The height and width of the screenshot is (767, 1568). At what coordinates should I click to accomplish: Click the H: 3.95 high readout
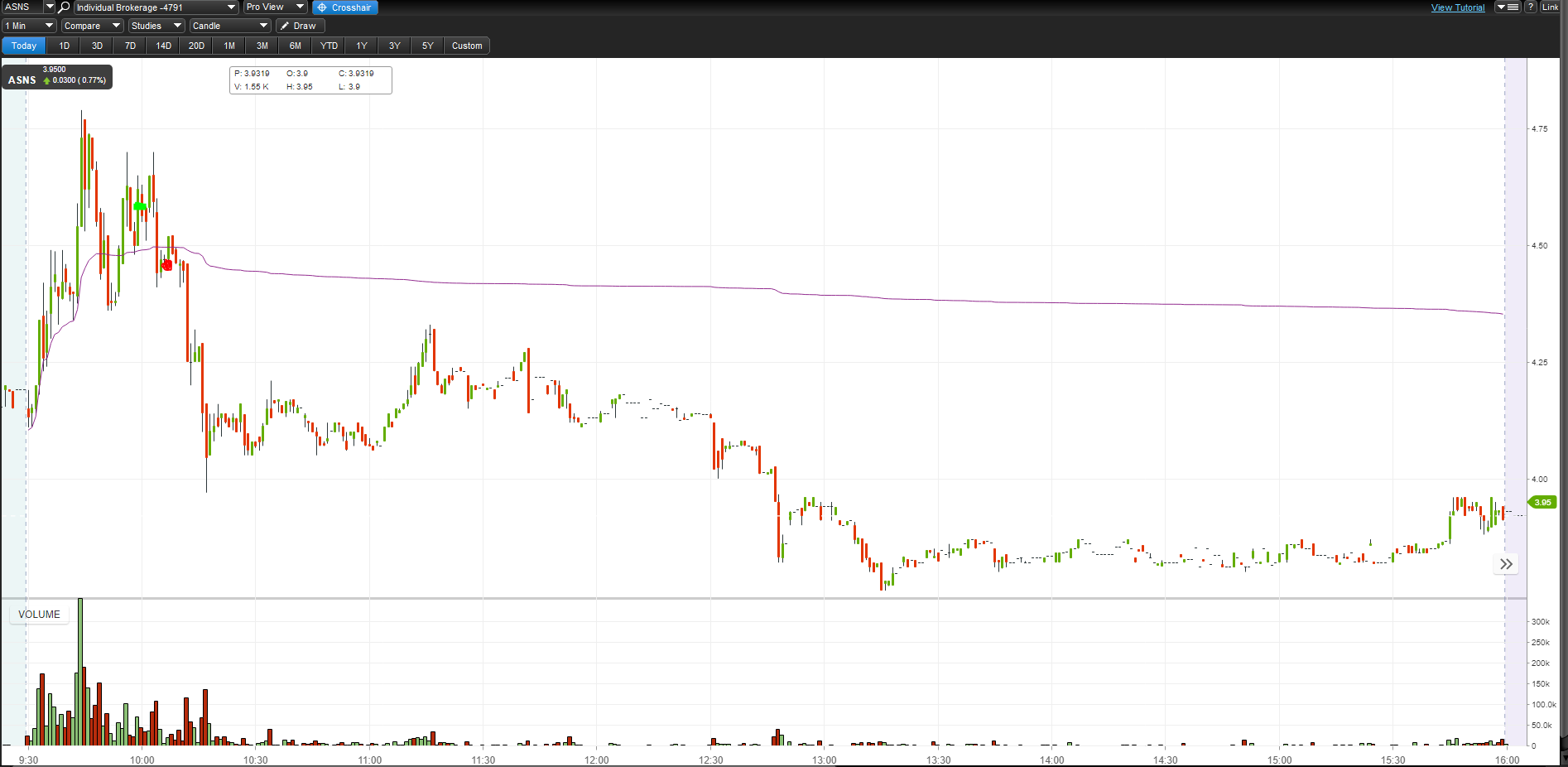300,87
